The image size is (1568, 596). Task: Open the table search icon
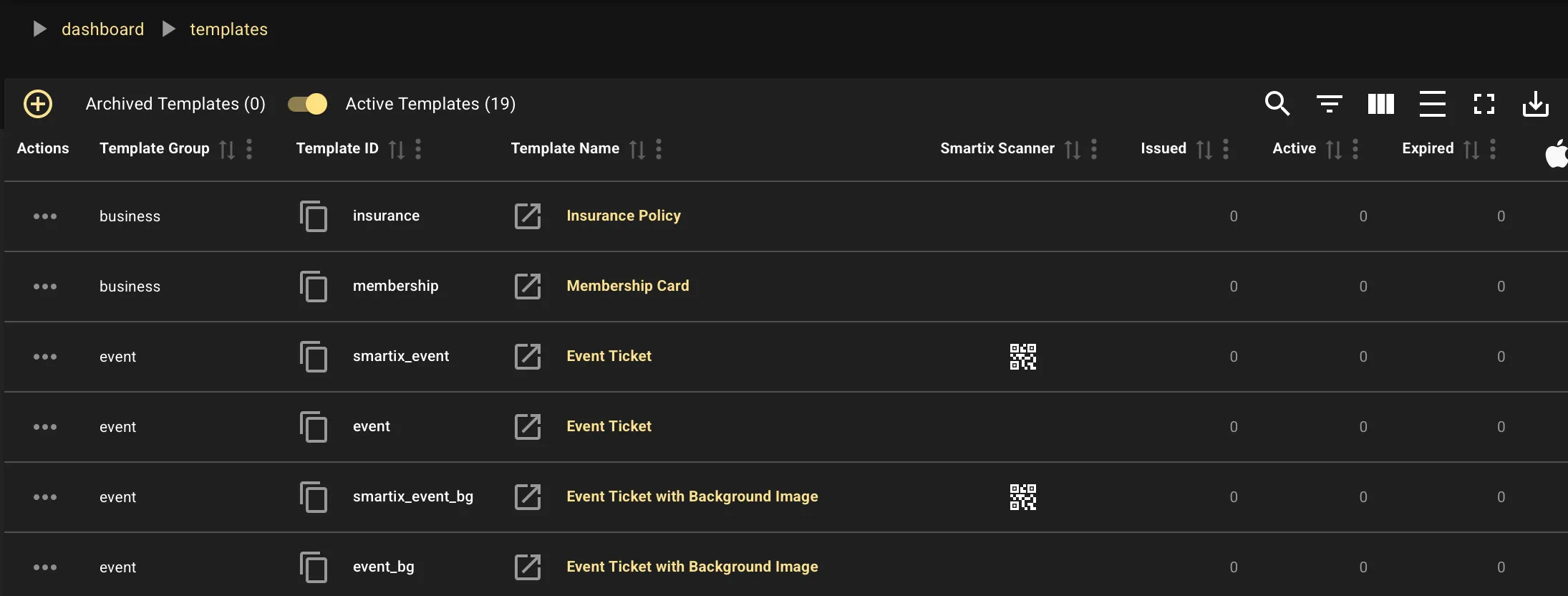point(1277,104)
